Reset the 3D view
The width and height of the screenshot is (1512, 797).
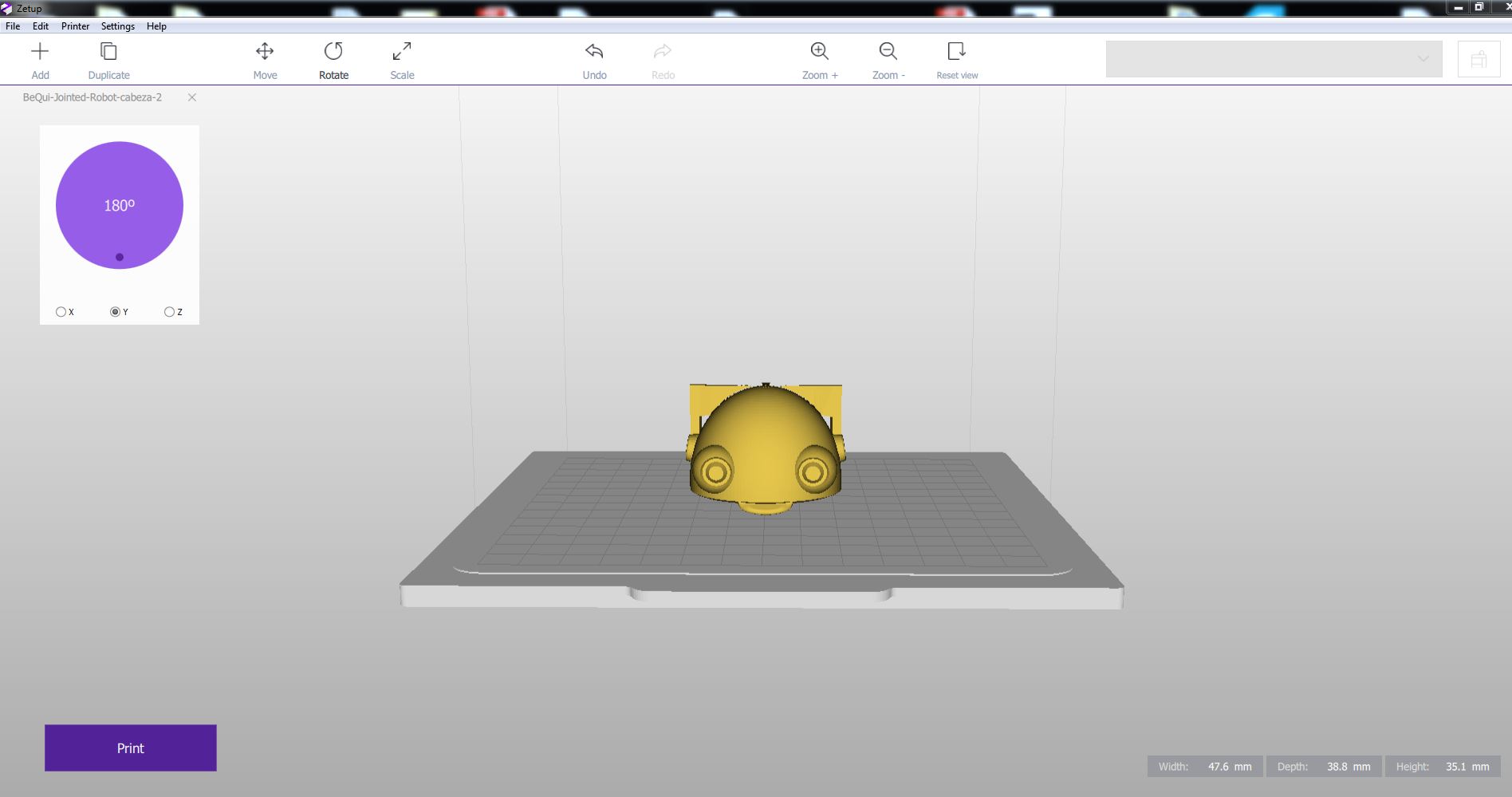956,53
